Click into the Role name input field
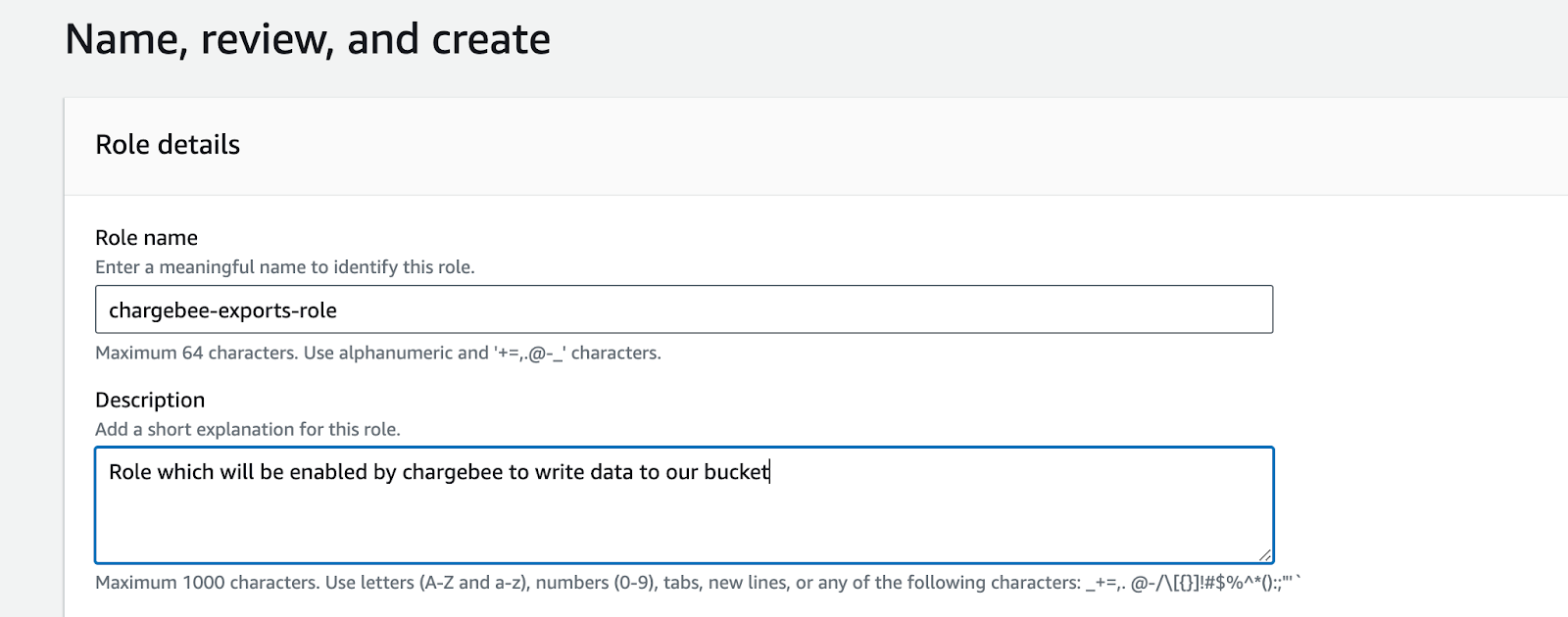This screenshot has height=617, width=1568. tap(683, 309)
